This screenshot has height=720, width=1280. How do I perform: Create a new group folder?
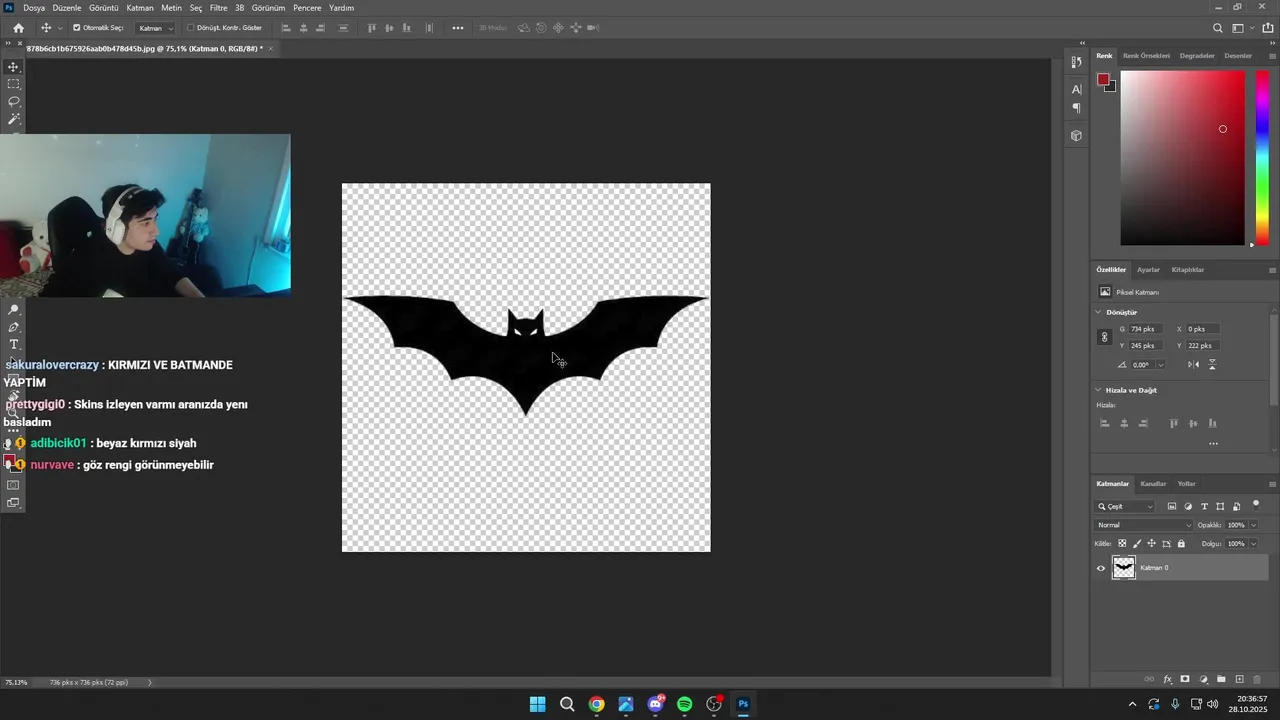point(1221,679)
